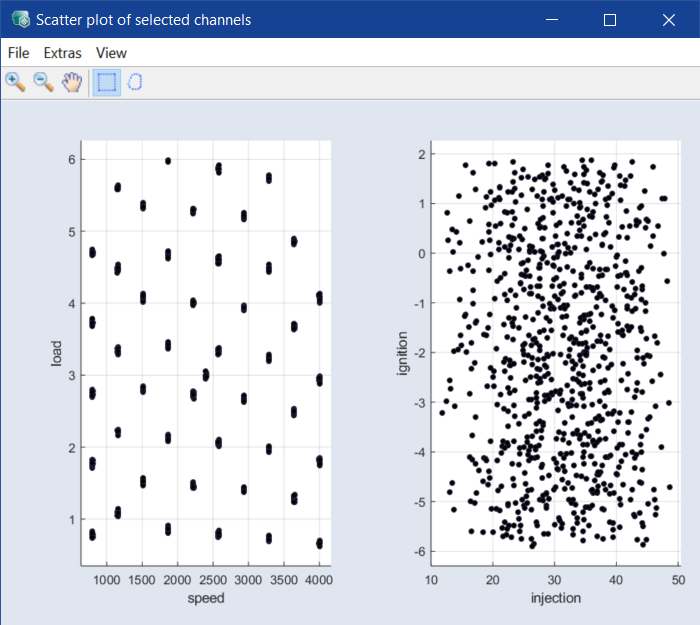Click the 'ignition' y-axis label

404,353
